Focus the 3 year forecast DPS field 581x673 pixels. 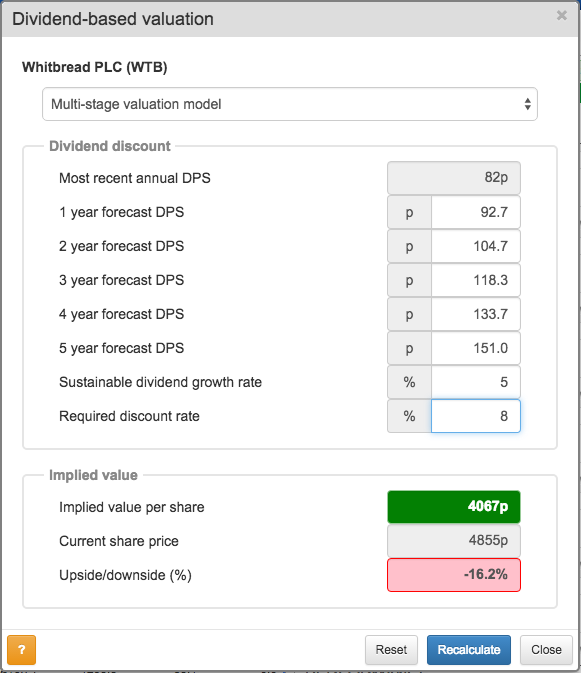(475, 280)
